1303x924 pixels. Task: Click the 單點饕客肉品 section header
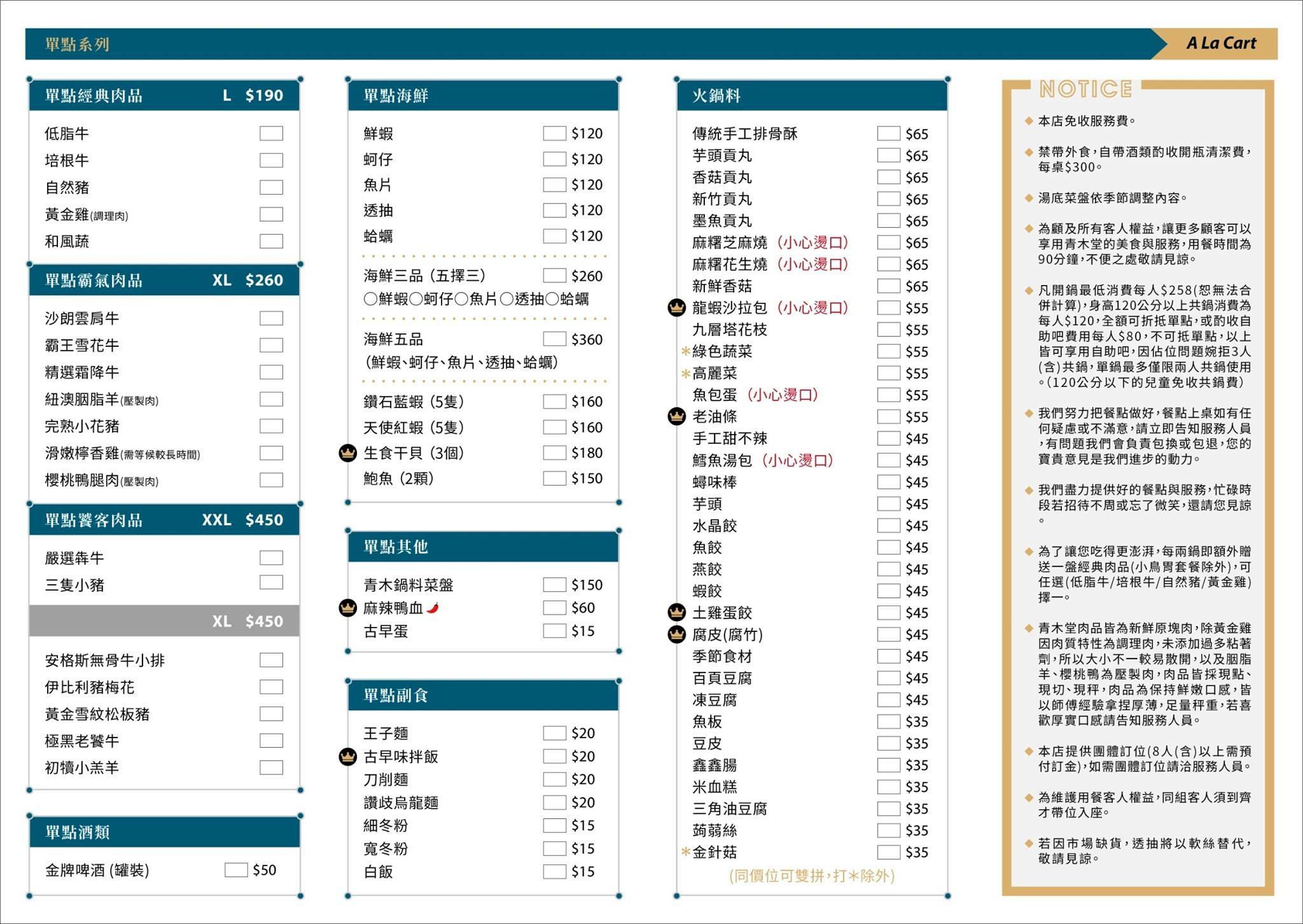click(164, 520)
